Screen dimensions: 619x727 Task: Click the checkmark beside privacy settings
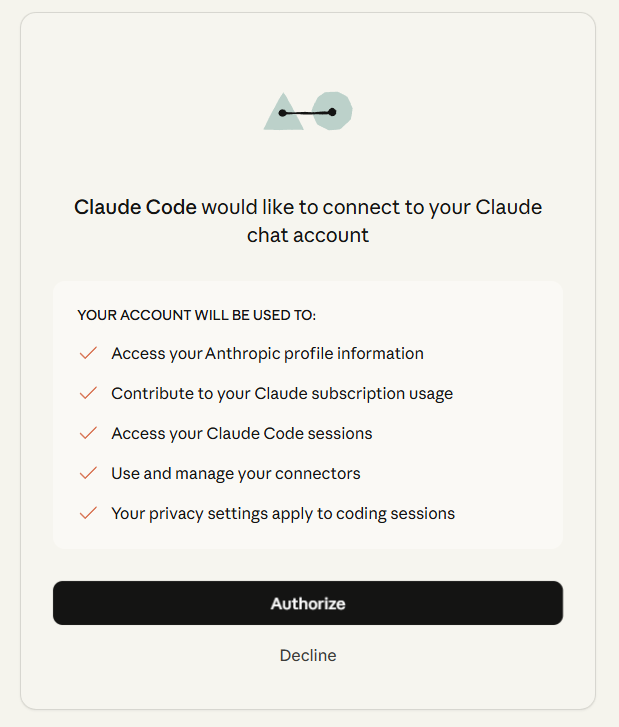click(88, 513)
